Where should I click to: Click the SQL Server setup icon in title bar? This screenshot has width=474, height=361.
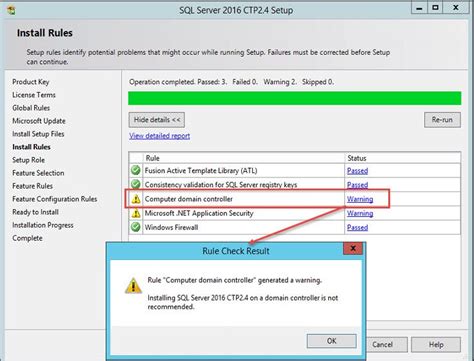(x=11, y=10)
